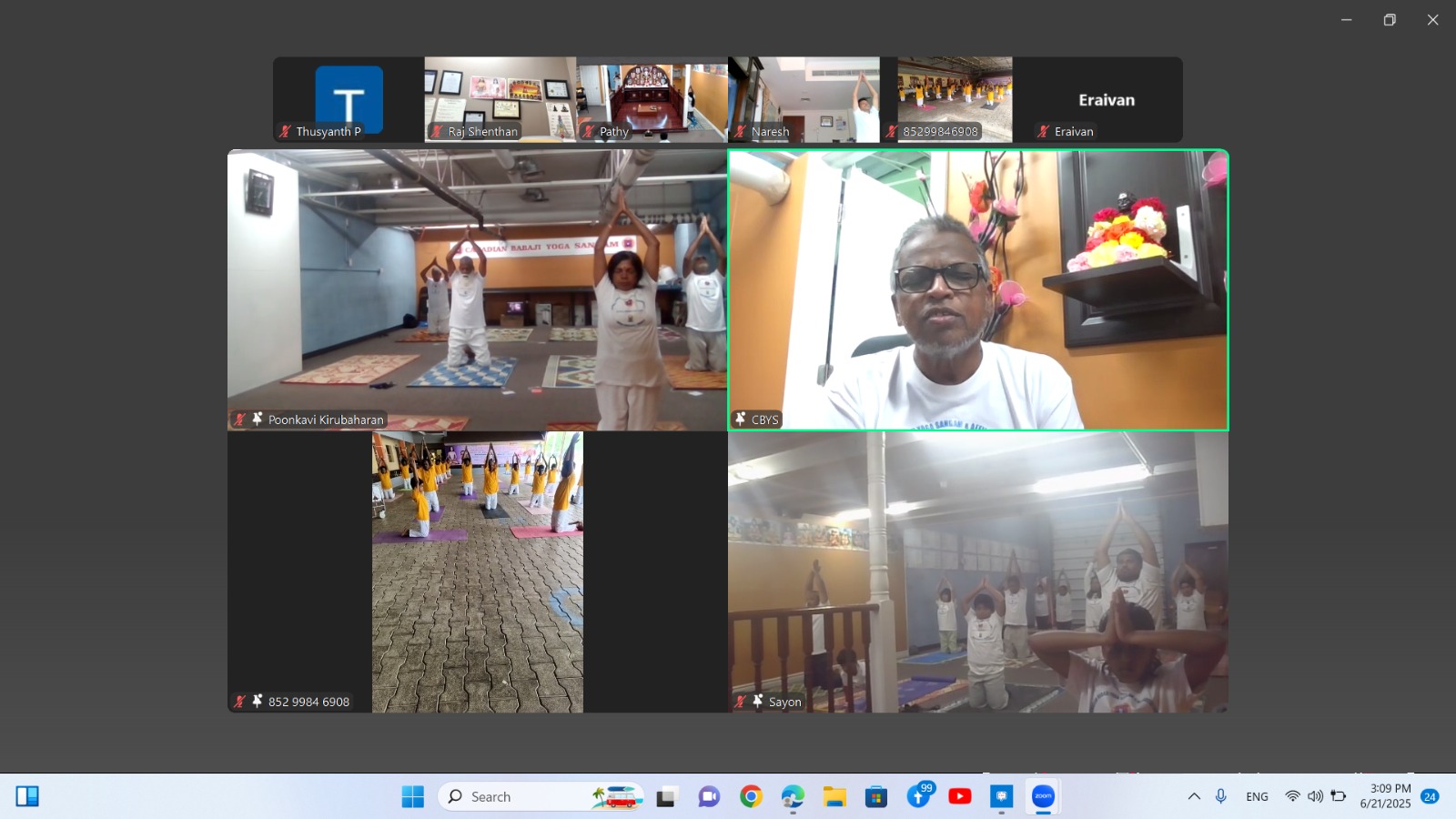Toggle the pin icon on Sayon video
Image resolution: width=1456 pixels, height=819 pixels.
(757, 702)
